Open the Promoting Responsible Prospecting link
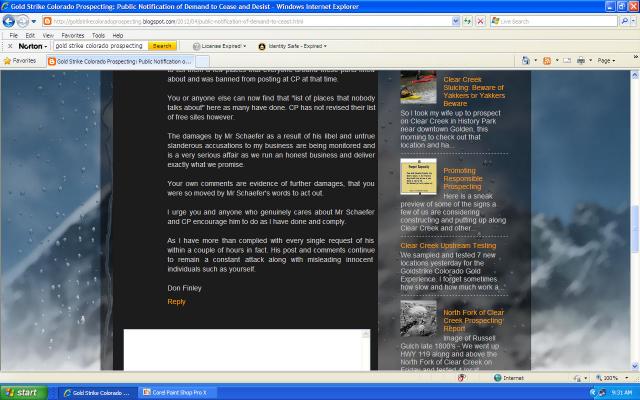This screenshot has height=400, width=640. coord(463,179)
